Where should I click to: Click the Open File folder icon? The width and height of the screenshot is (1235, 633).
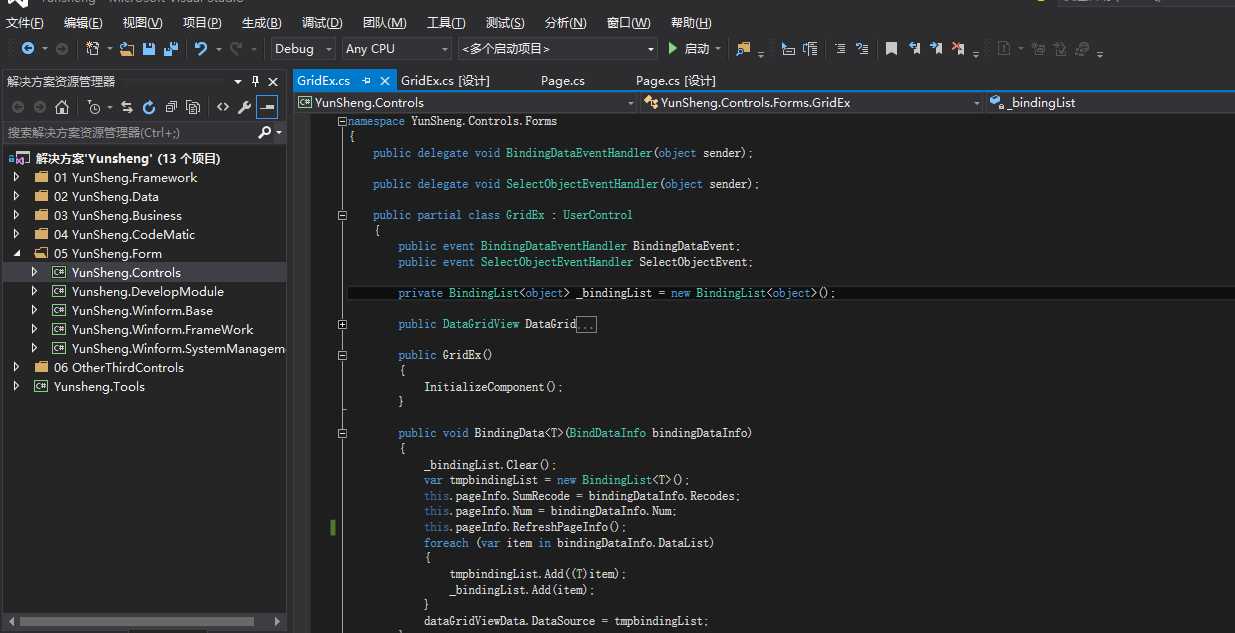coord(127,48)
